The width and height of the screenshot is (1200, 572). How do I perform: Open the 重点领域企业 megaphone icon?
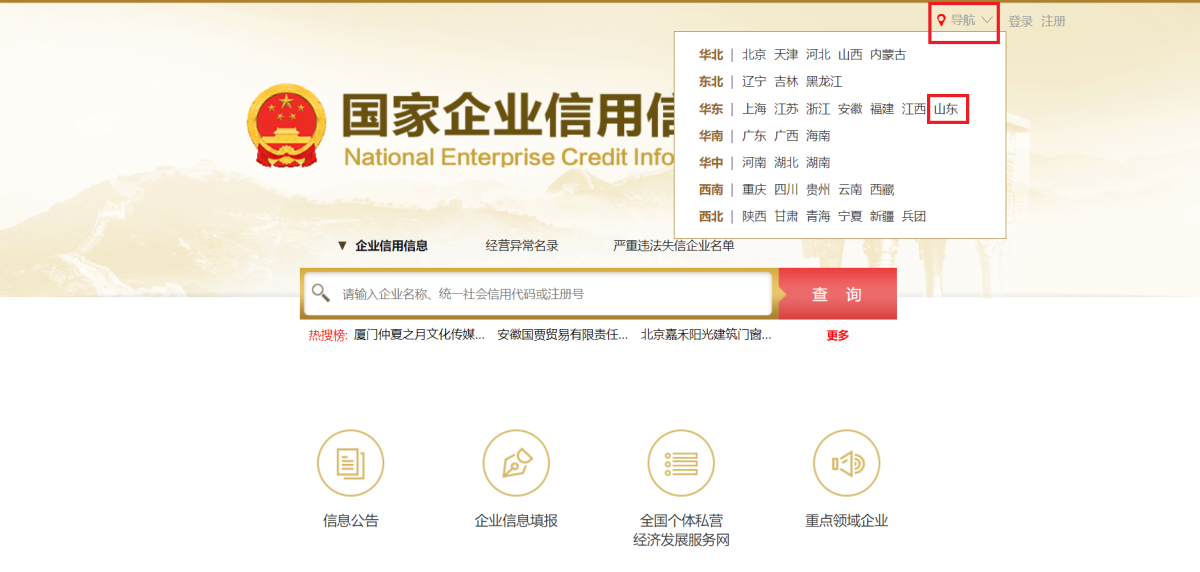(846, 463)
